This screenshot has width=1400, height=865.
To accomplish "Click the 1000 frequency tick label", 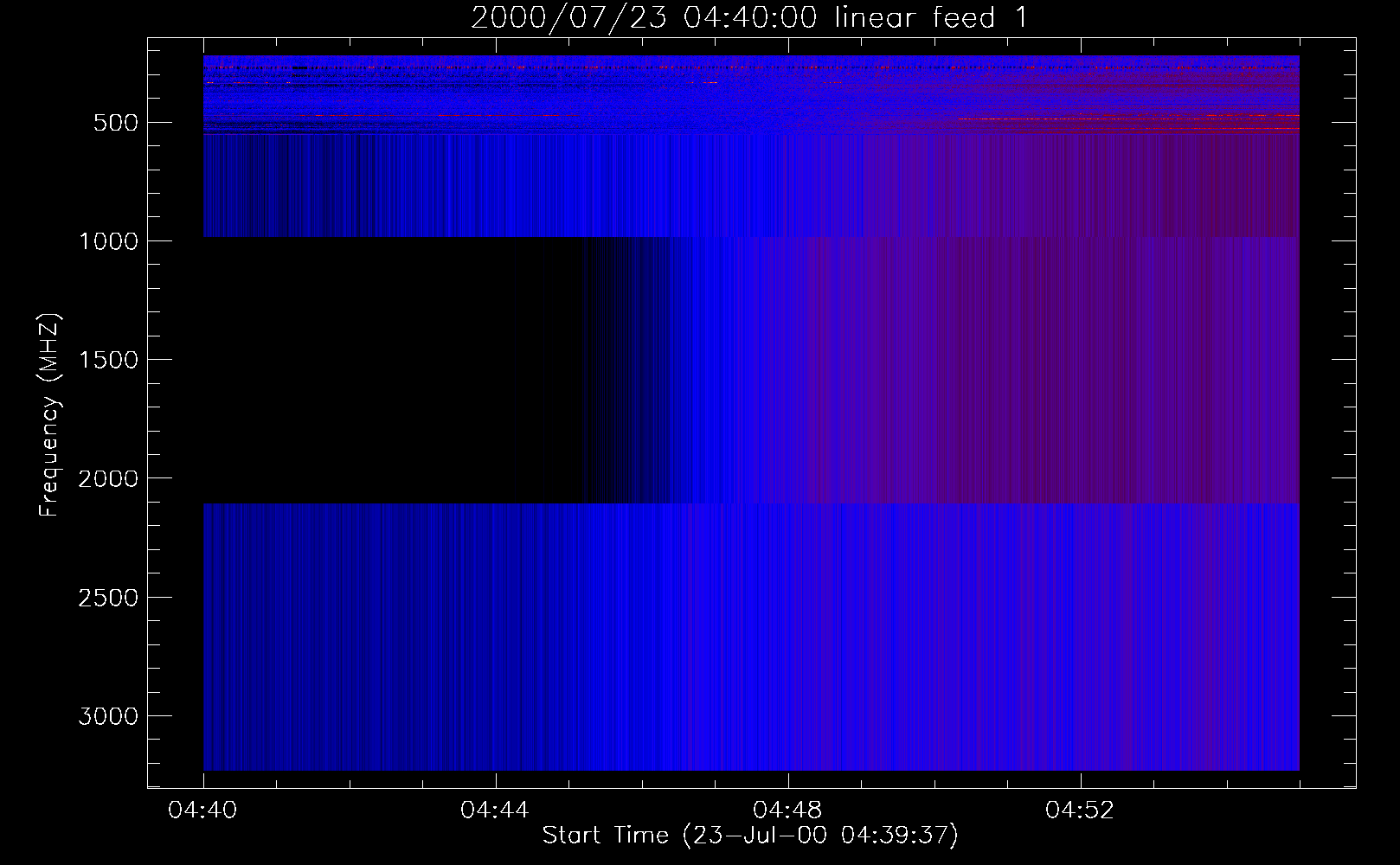I will tap(108, 241).
